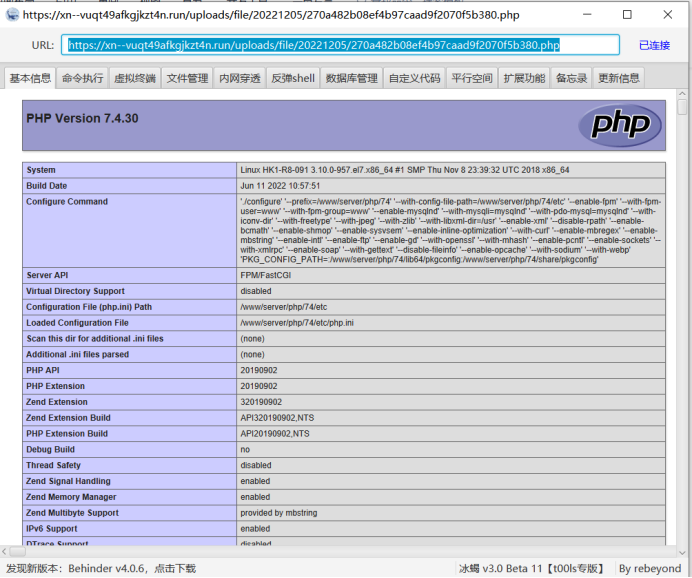This screenshot has width=692, height=578.
Task: Select the Thread Safety label
Action: click(53, 465)
